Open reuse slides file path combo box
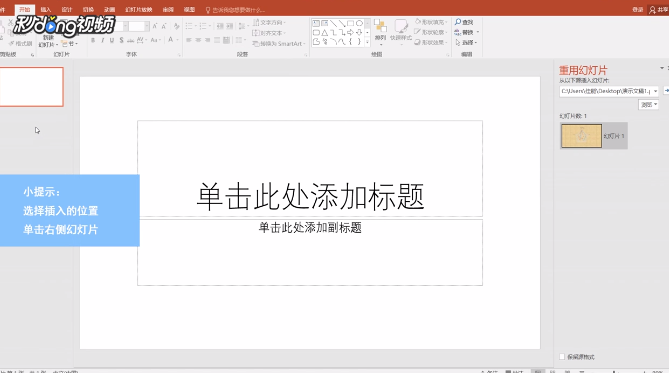Screen dimensions: 669x373 (609, 91)
